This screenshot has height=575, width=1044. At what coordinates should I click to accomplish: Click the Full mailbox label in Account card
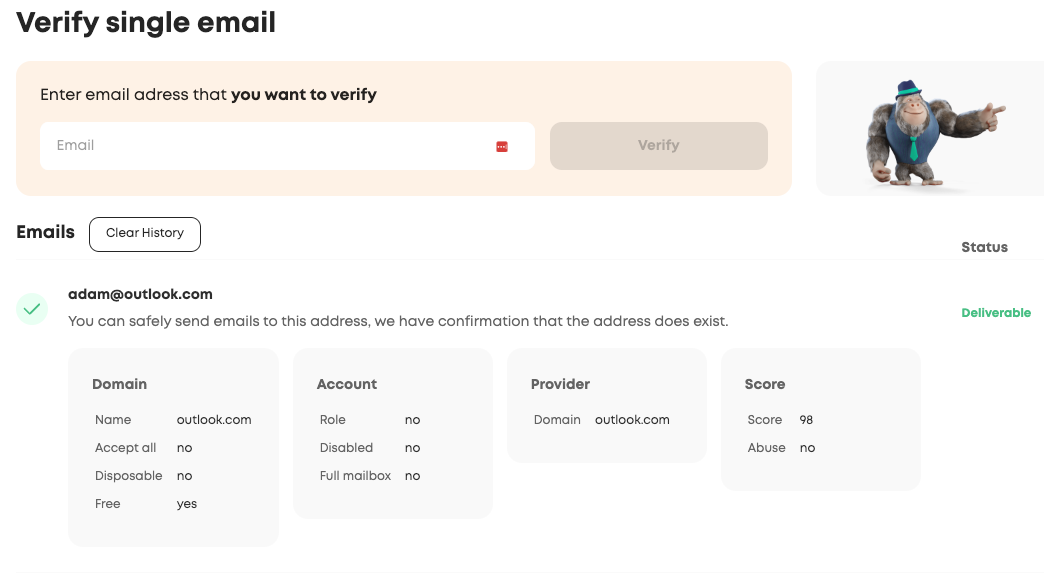click(355, 476)
